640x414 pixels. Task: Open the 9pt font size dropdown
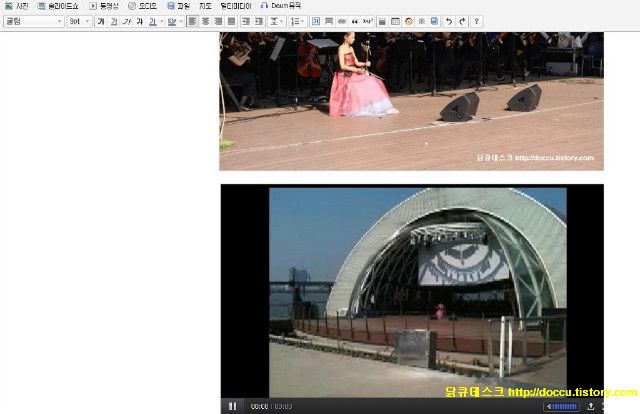coord(79,21)
